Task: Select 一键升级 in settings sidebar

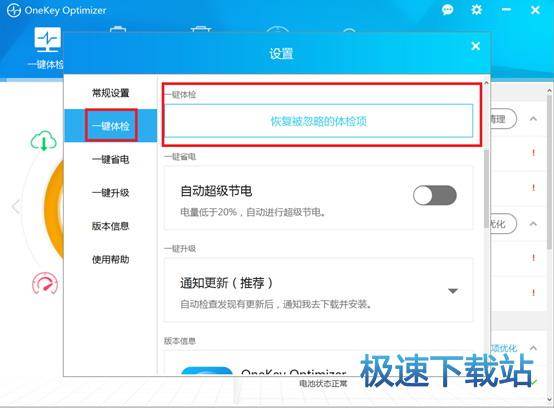Action: (111, 193)
